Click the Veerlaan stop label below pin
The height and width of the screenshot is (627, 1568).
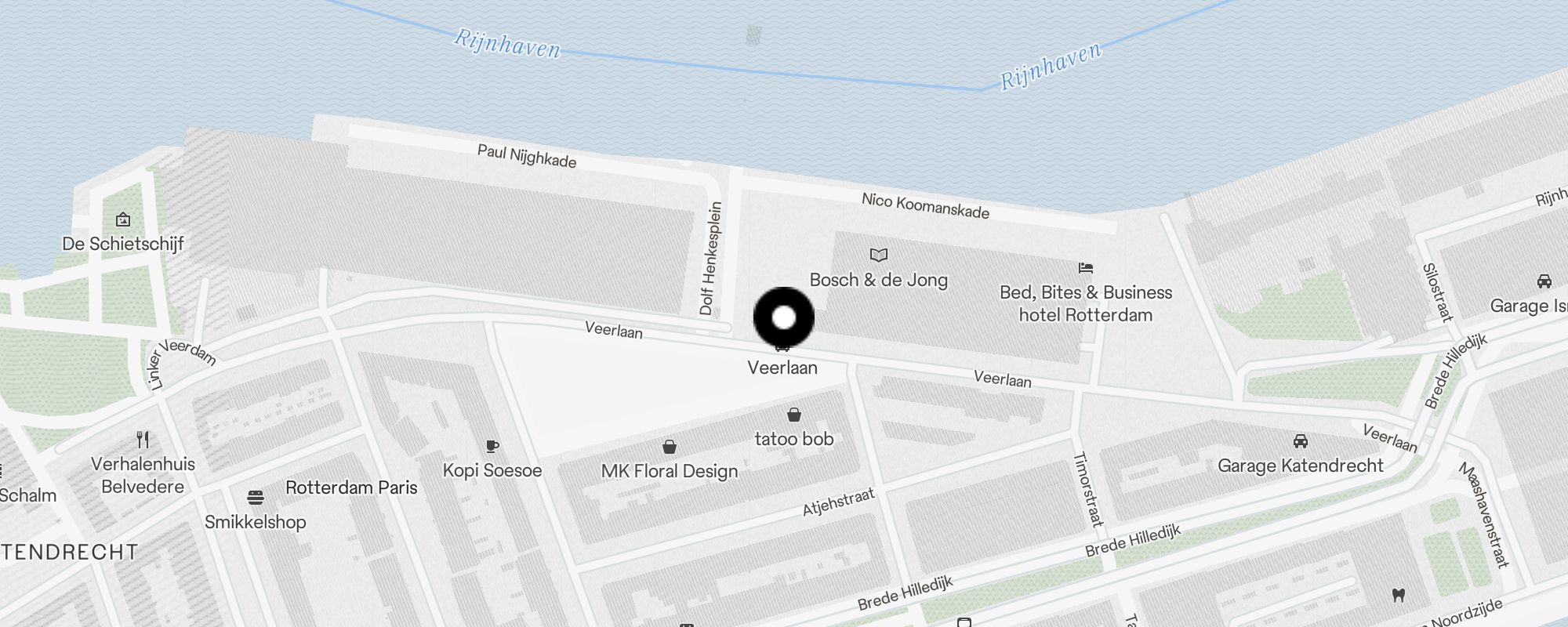[x=782, y=368]
